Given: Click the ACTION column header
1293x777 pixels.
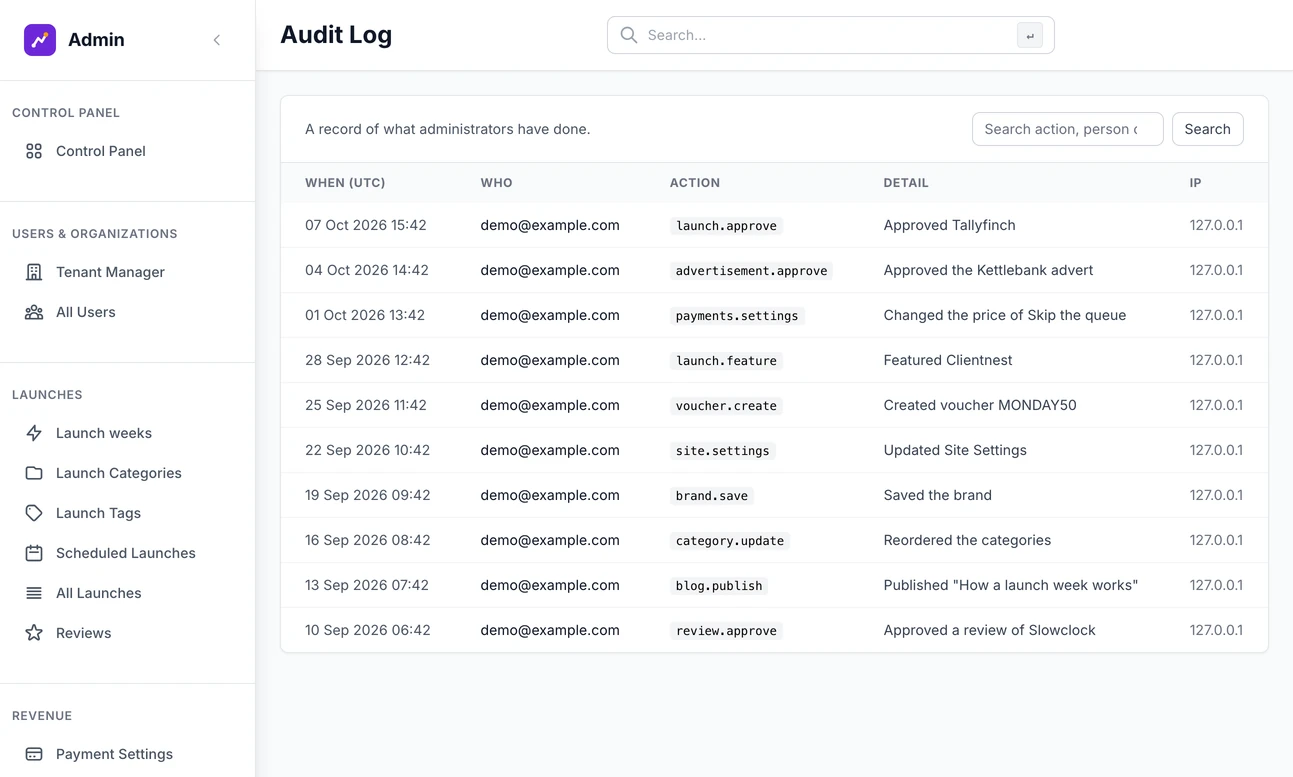Looking at the screenshot, I should pos(695,183).
